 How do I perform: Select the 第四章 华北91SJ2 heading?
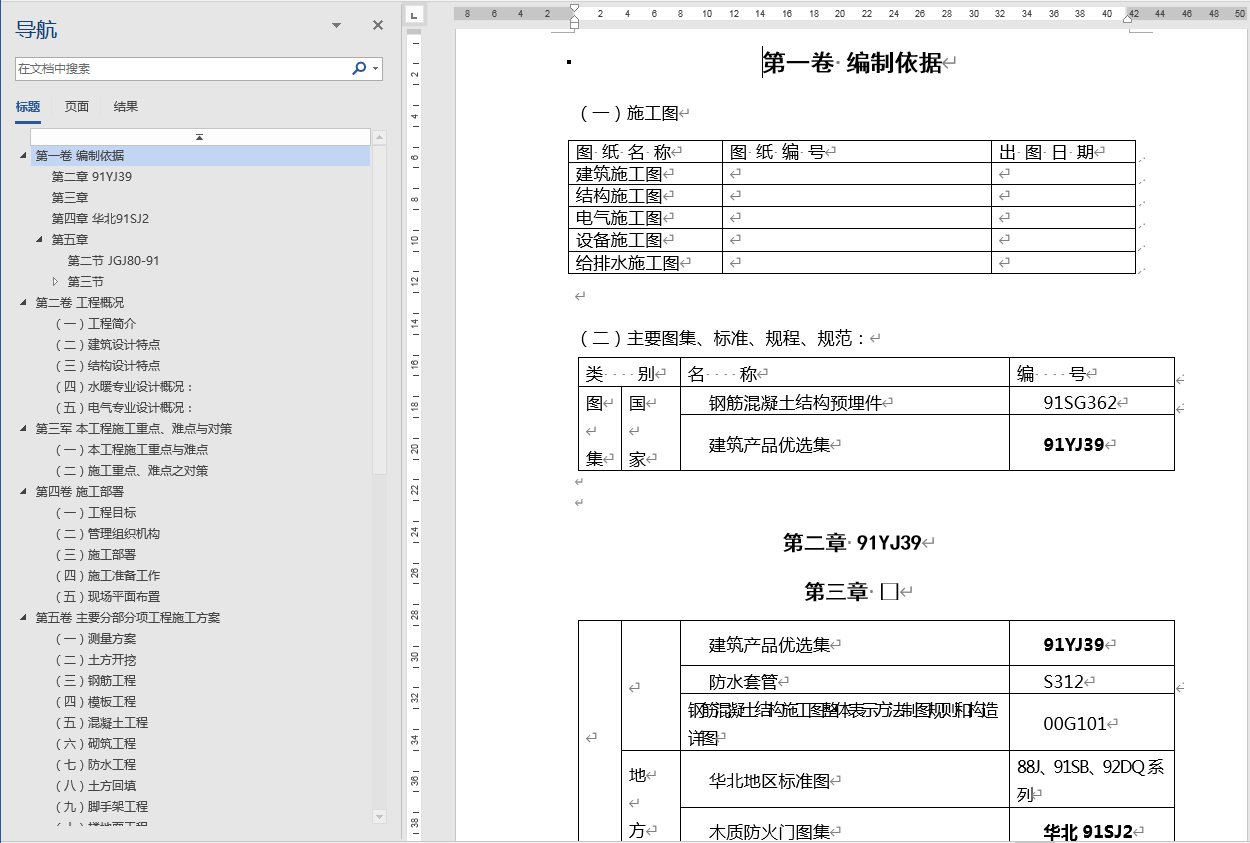coord(98,218)
